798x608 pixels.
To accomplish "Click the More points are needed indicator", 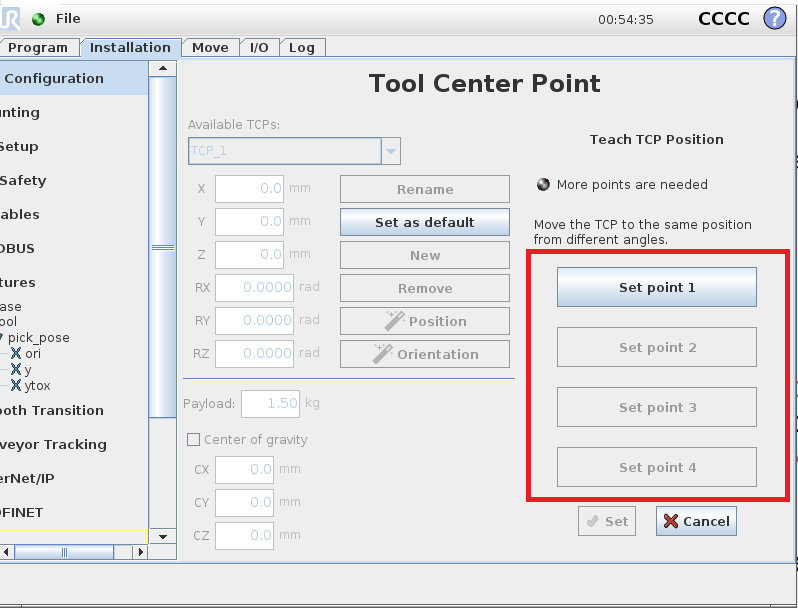I will click(x=543, y=184).
